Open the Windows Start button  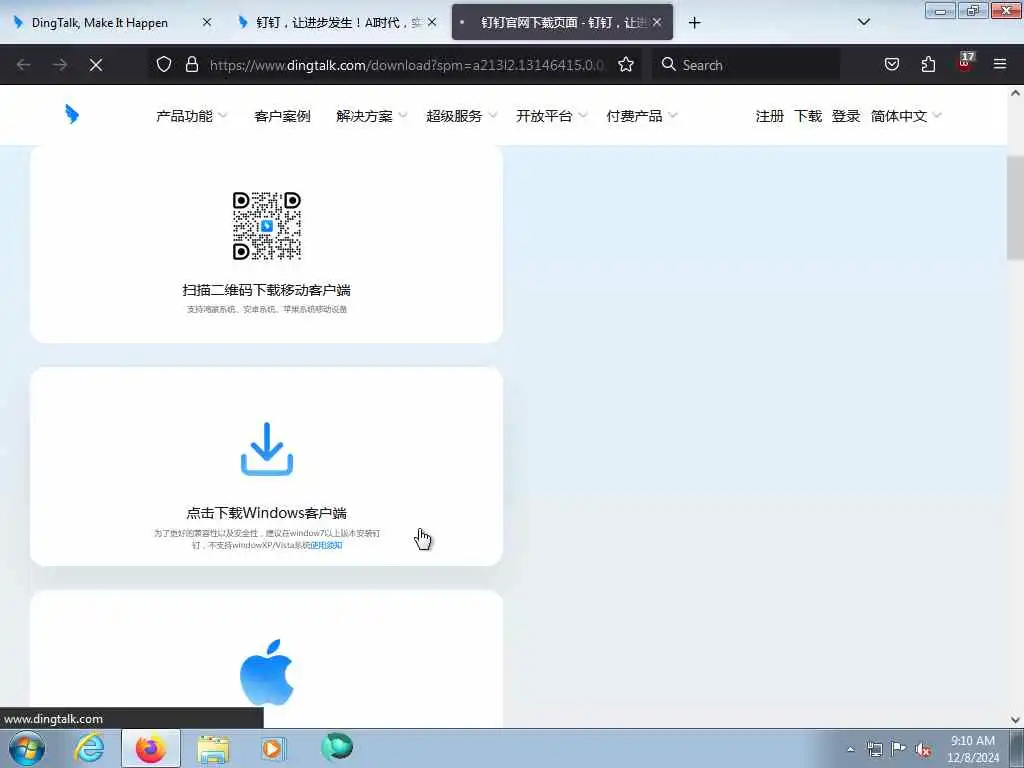click(27, 748)
